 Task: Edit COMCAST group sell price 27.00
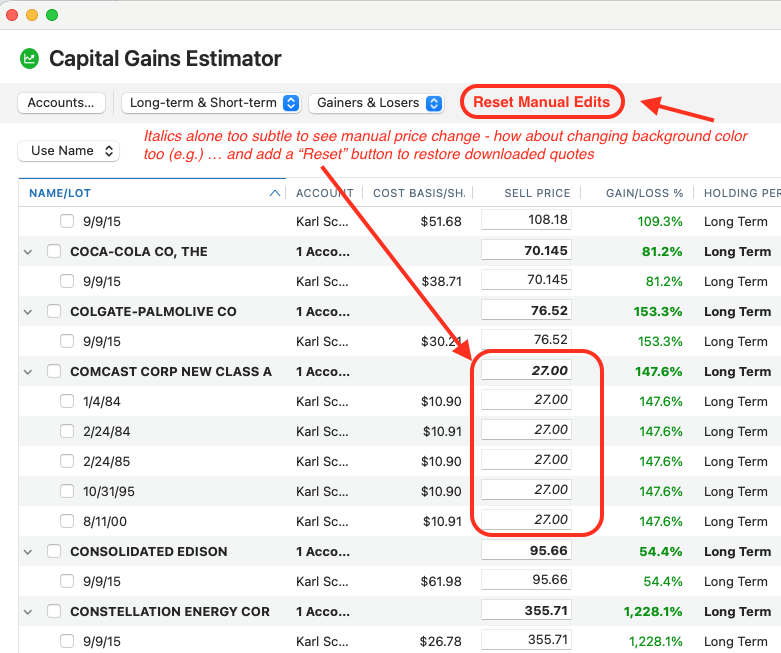(x=526, y=370)
